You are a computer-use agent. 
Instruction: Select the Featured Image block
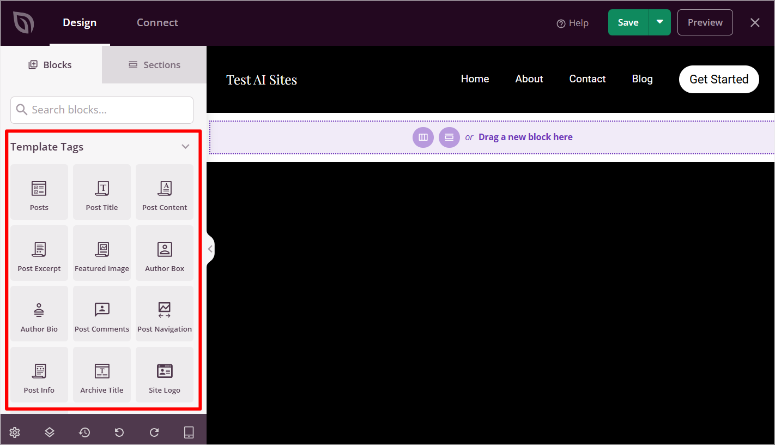click(x=102, y=253)
